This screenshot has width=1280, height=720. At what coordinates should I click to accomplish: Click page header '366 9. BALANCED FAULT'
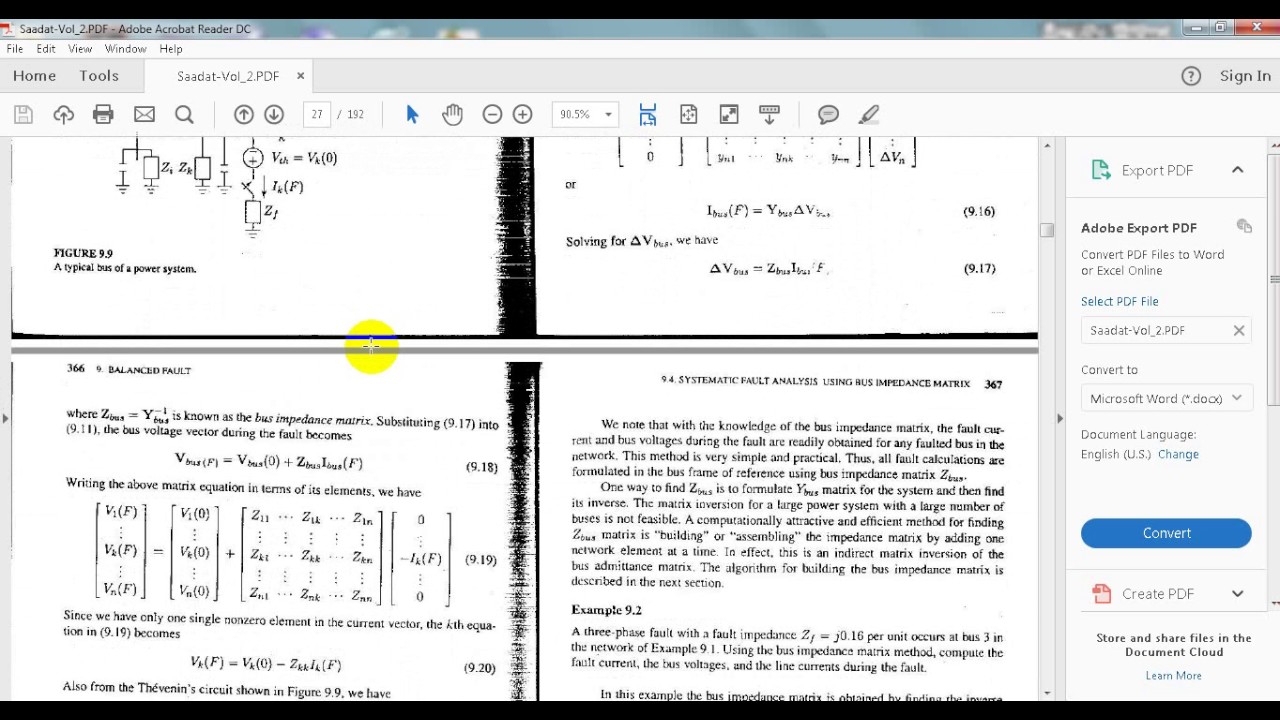128,370
